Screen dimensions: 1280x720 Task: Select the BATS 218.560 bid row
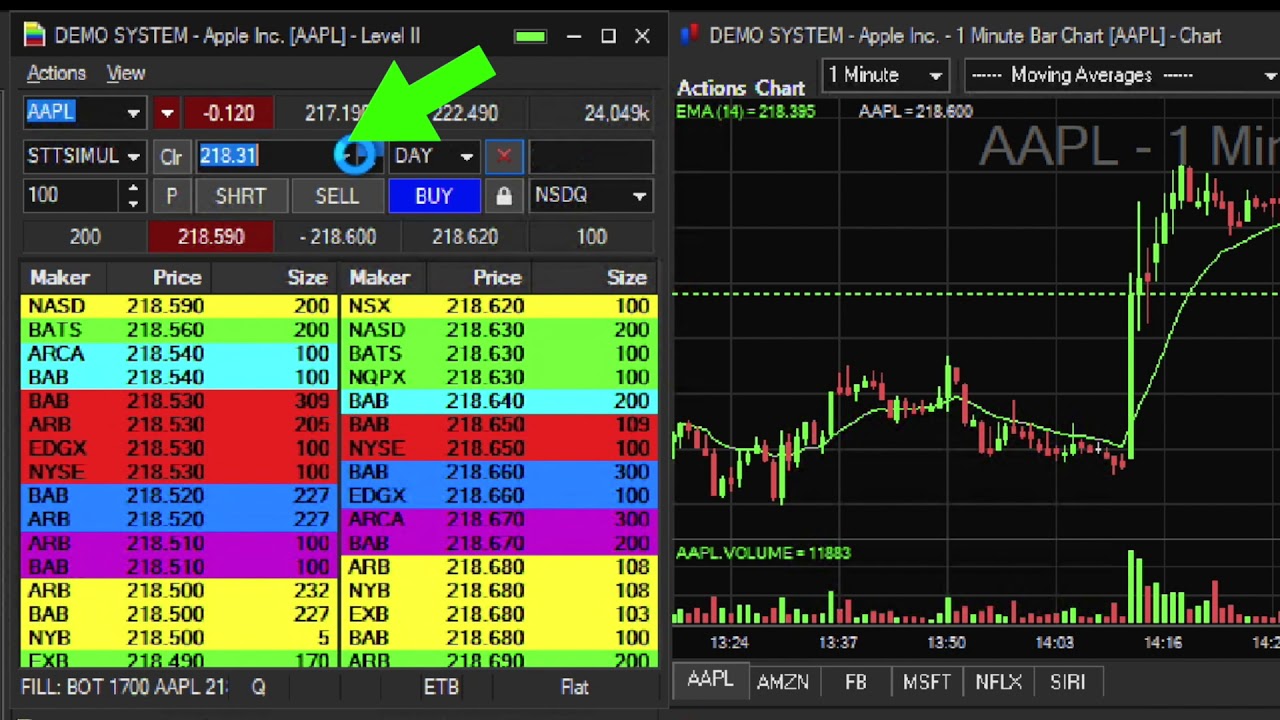point(179,330)
